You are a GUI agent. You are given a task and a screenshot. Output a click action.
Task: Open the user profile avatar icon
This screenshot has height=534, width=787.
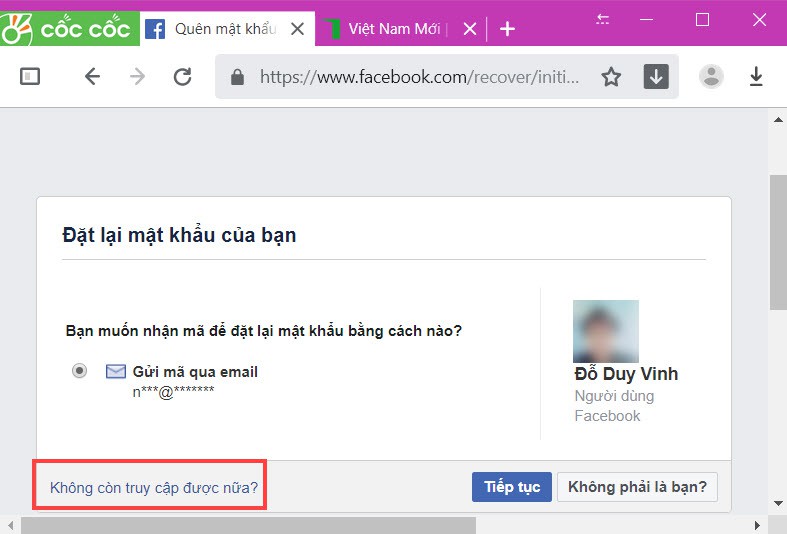click(x=711, y=76)
